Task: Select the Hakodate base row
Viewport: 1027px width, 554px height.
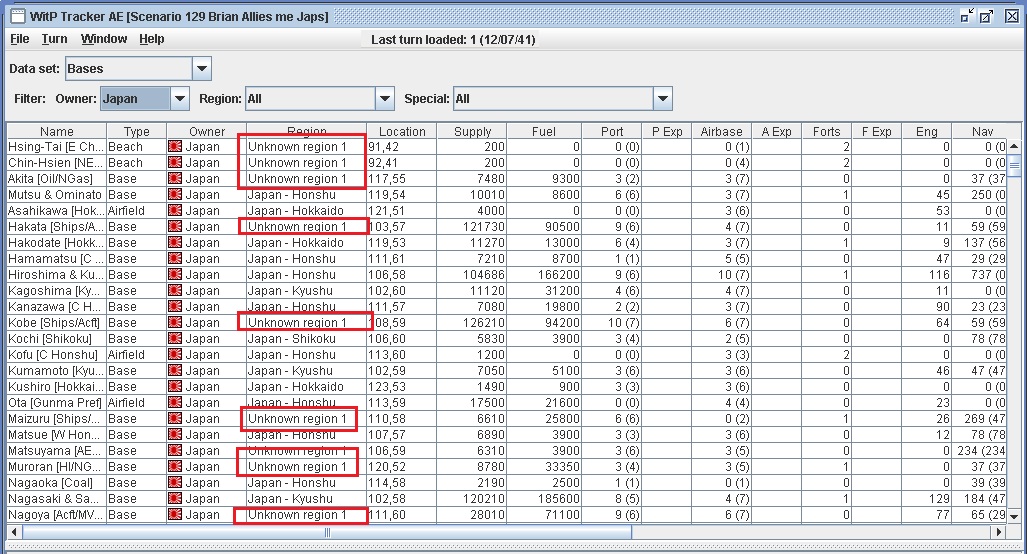Action: pos(506,243)
